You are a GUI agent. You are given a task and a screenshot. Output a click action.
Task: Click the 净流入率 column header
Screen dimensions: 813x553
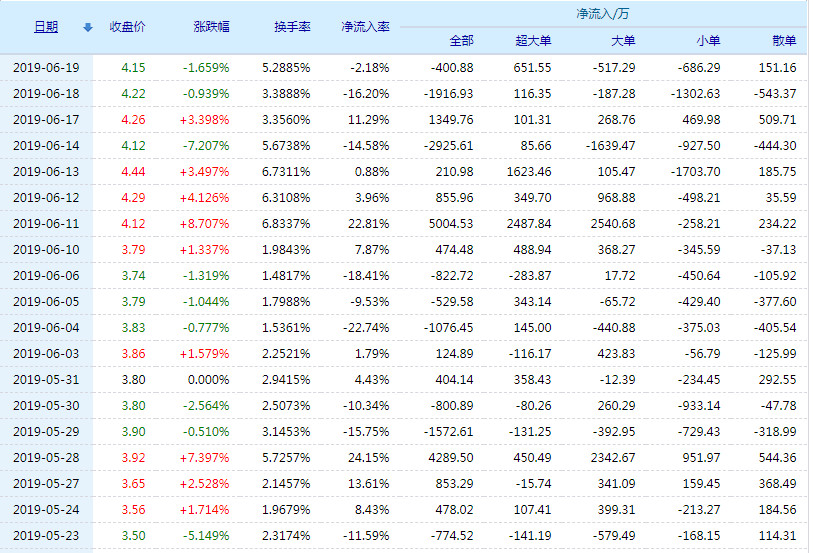pos(365,27)
